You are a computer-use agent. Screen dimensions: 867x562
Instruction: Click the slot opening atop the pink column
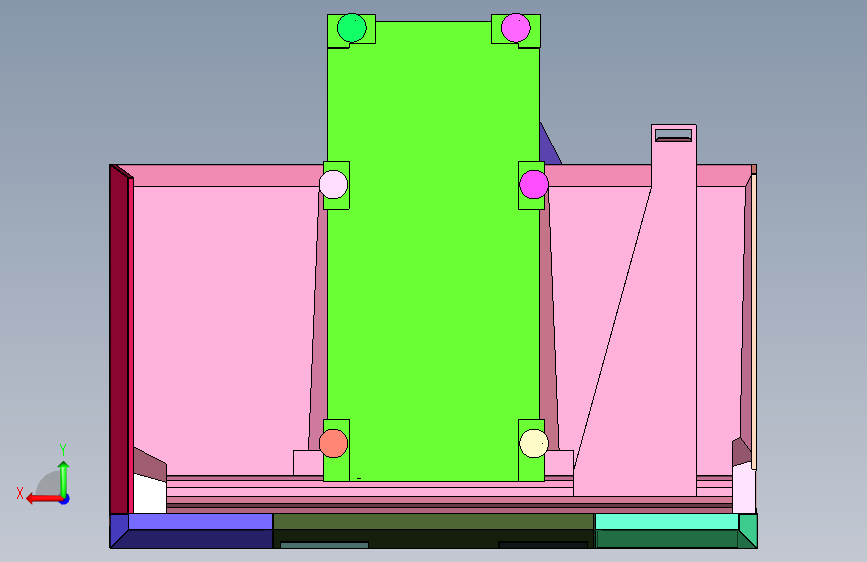(x=673, y=136)
